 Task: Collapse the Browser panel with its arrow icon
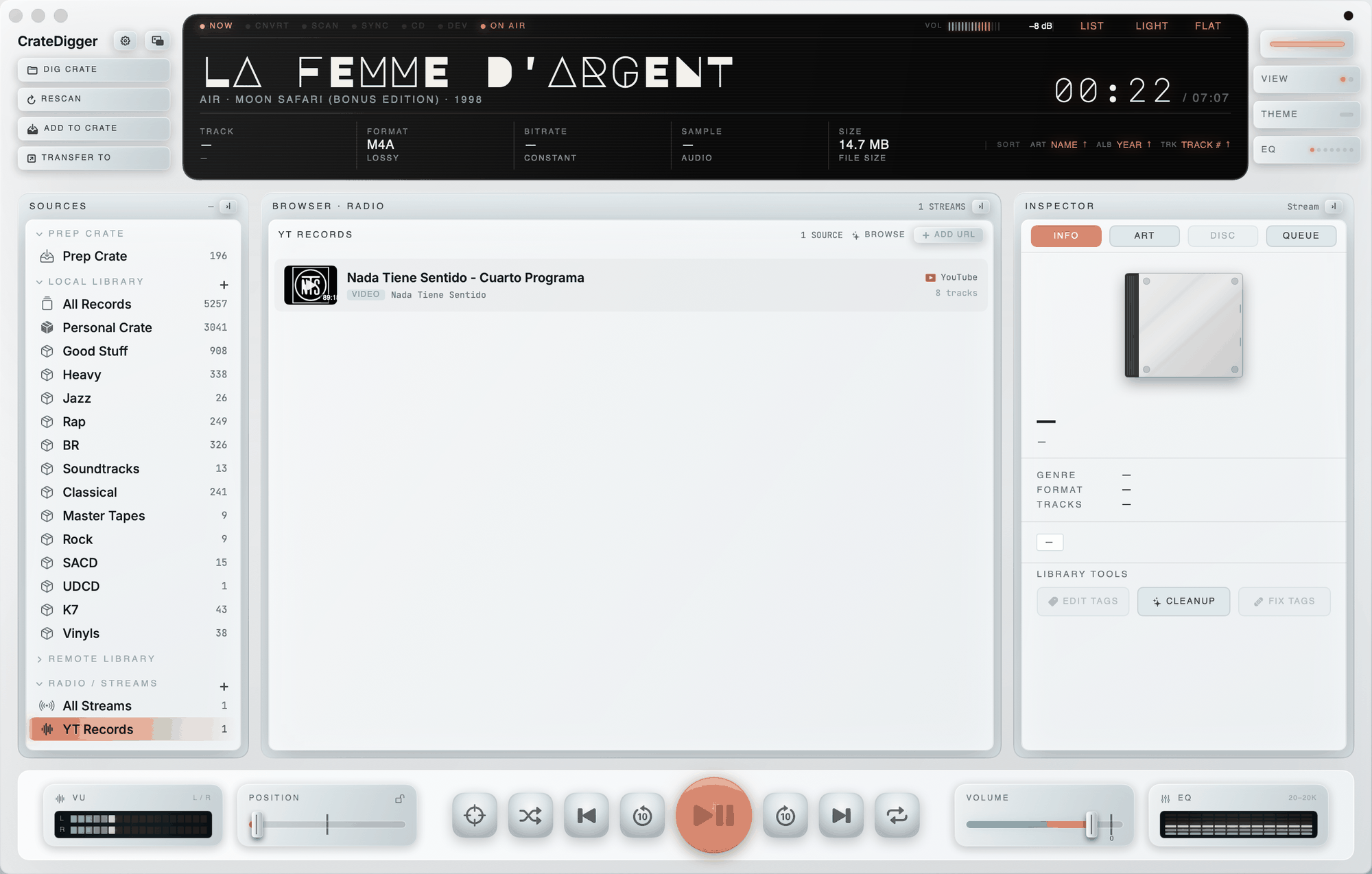[x=981, y=206]
